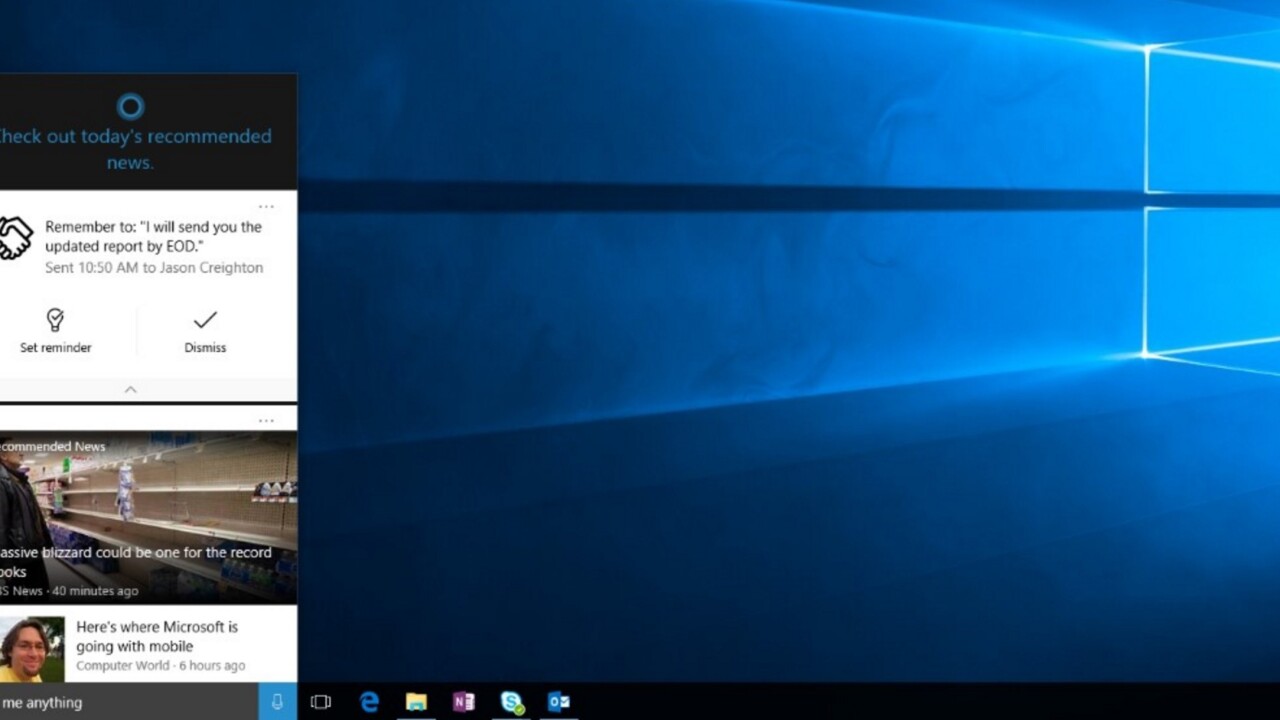Viewport: 1280px width, 720px height.
Task: Collapse the reminder card with the chevron
Action: pos(130,390)
